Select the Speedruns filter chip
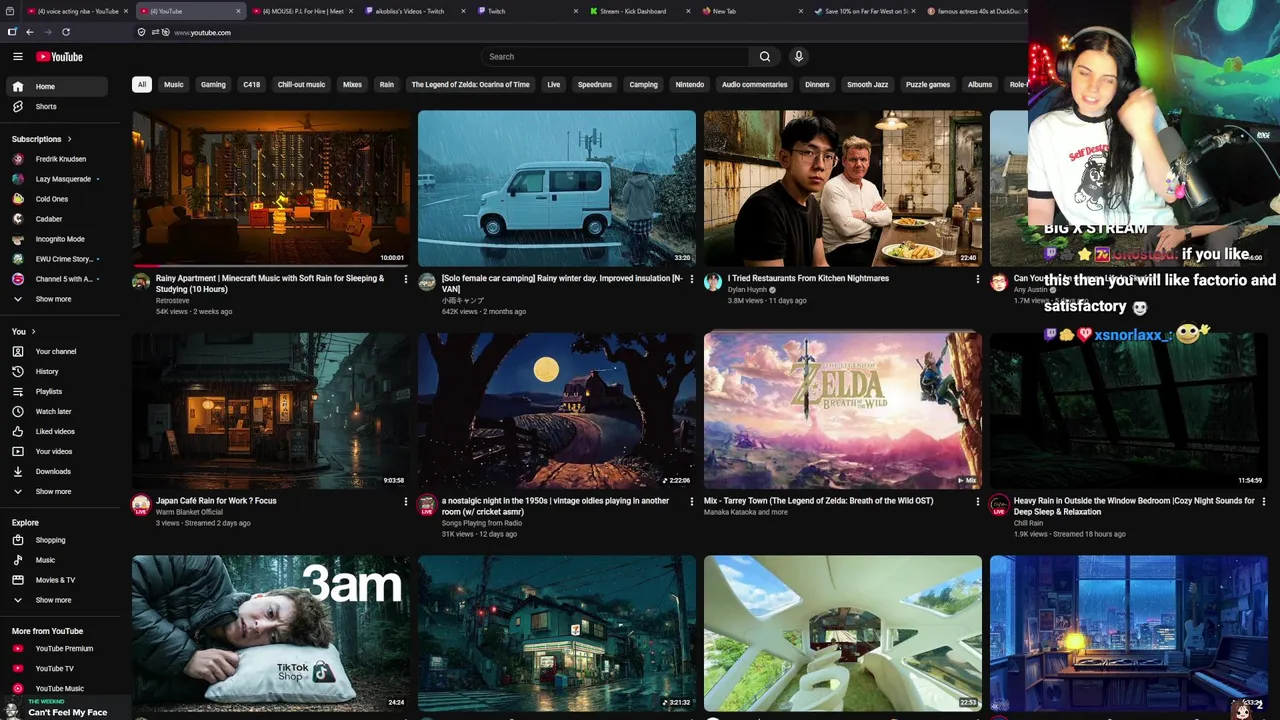The width and height of the screenshot is (1280, 720). (594, 85)
